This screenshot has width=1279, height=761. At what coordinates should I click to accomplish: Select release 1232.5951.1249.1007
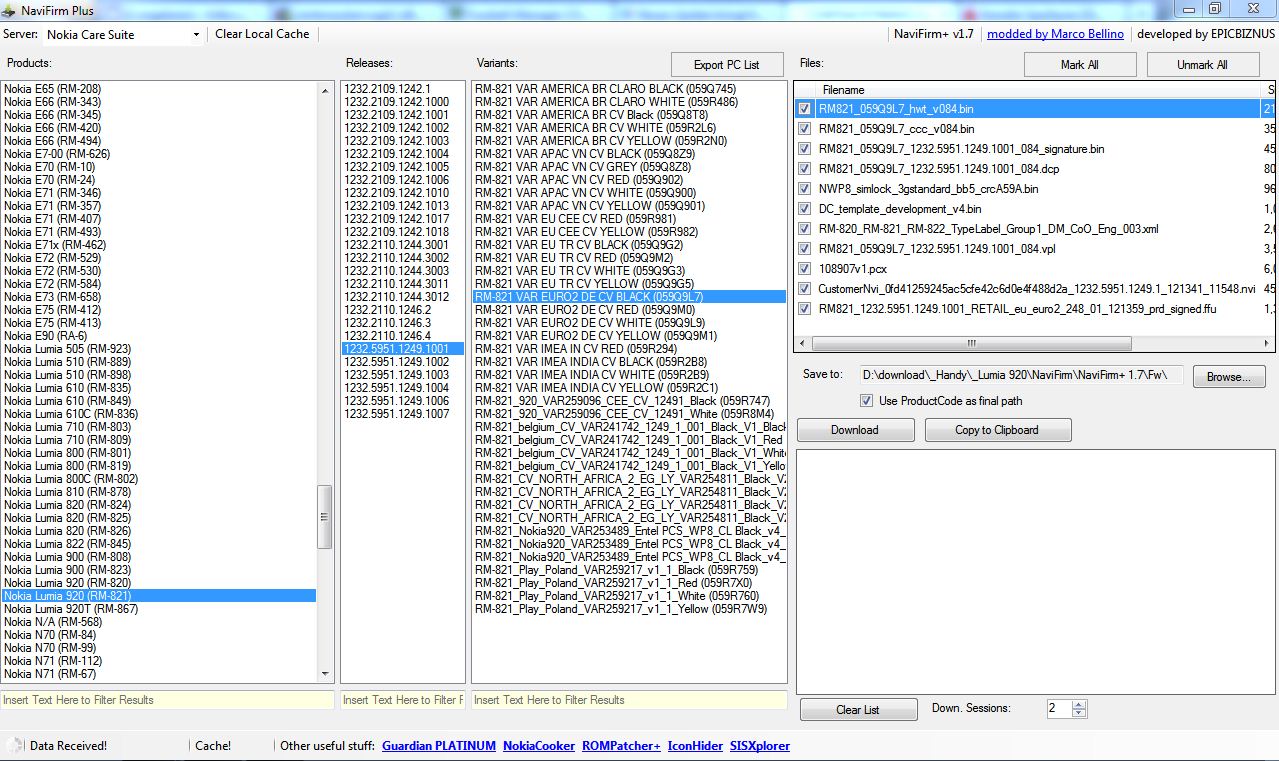tap(403, 414)
